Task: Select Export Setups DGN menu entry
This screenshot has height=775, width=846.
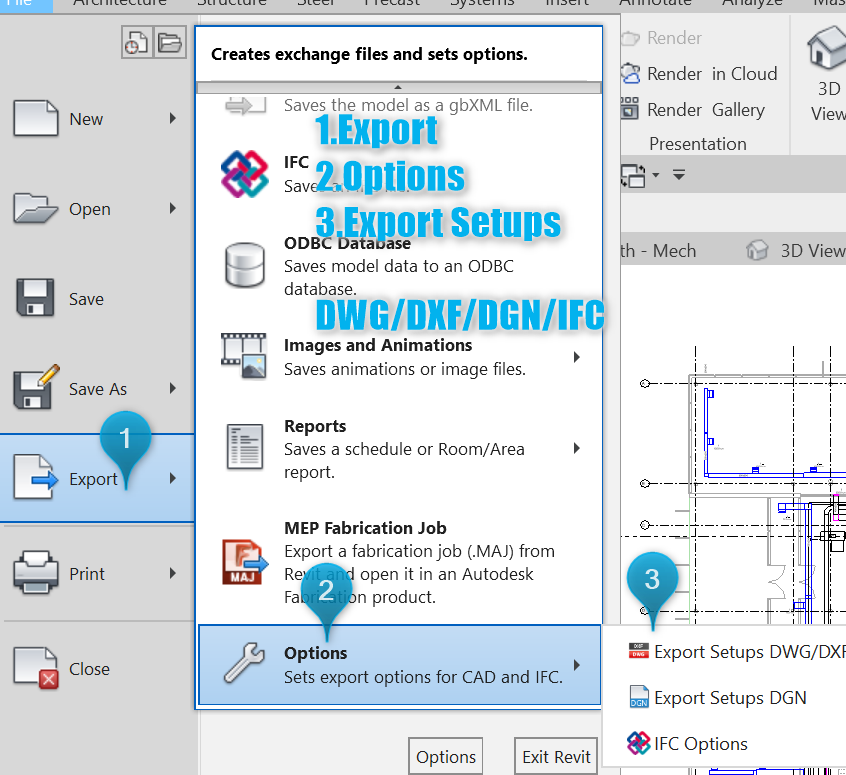Action: (729, 698)
